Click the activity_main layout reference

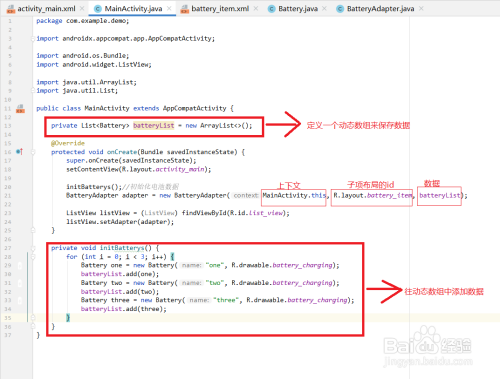(180, 169)
